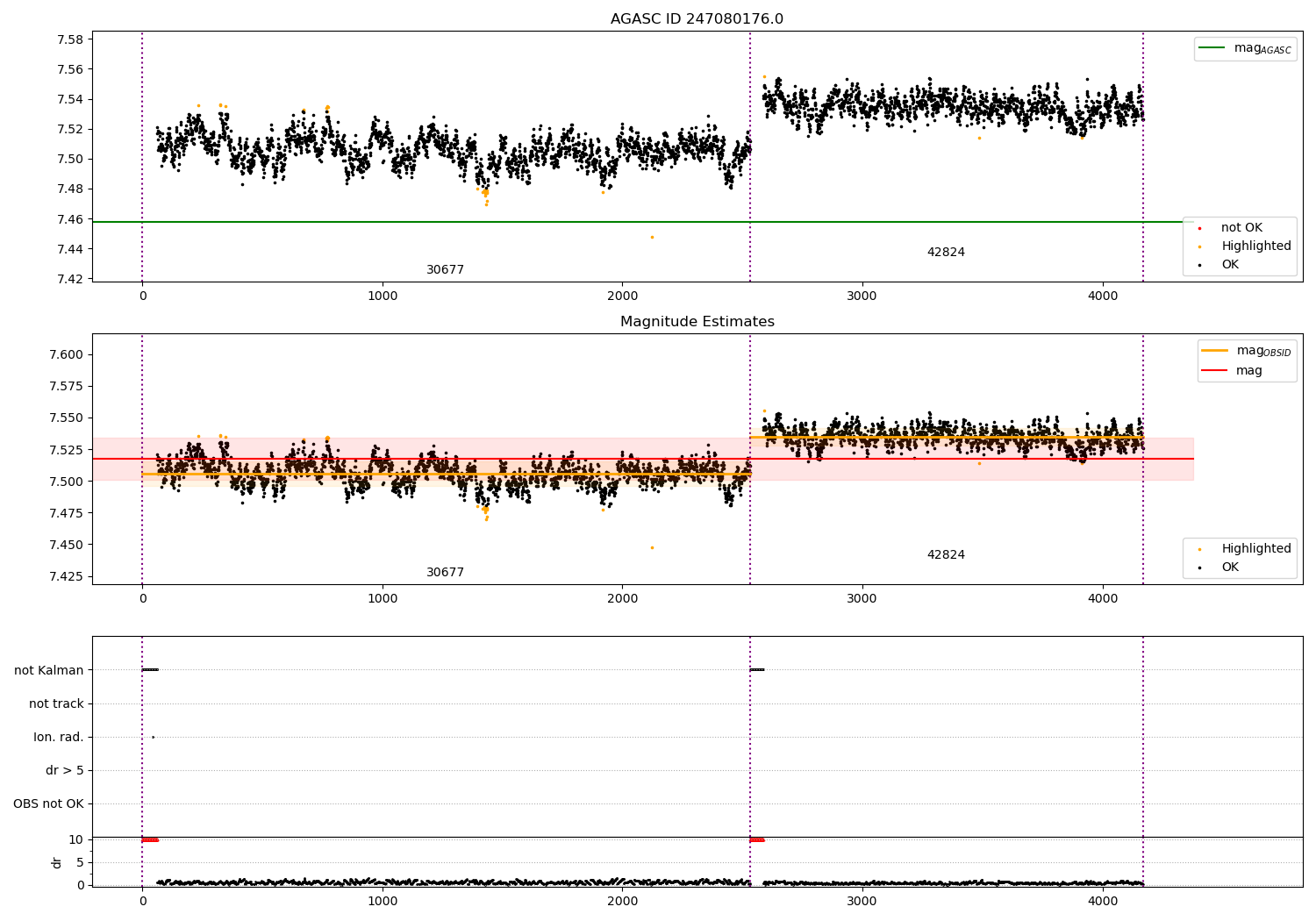Click the 'not Kalman' row label
This screenshot has width=1316, height=921.
tap(49, 670)
